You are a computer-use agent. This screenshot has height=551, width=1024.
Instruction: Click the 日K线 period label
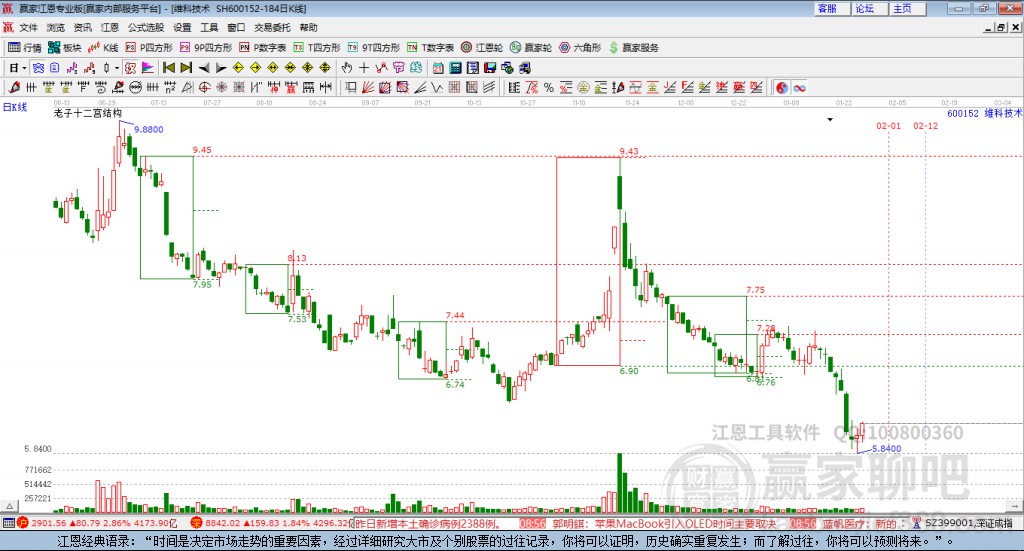[x=15, y=107]
